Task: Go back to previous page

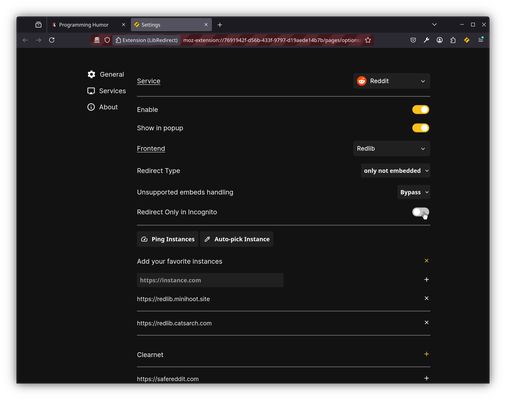Action: tap(25, 40)
